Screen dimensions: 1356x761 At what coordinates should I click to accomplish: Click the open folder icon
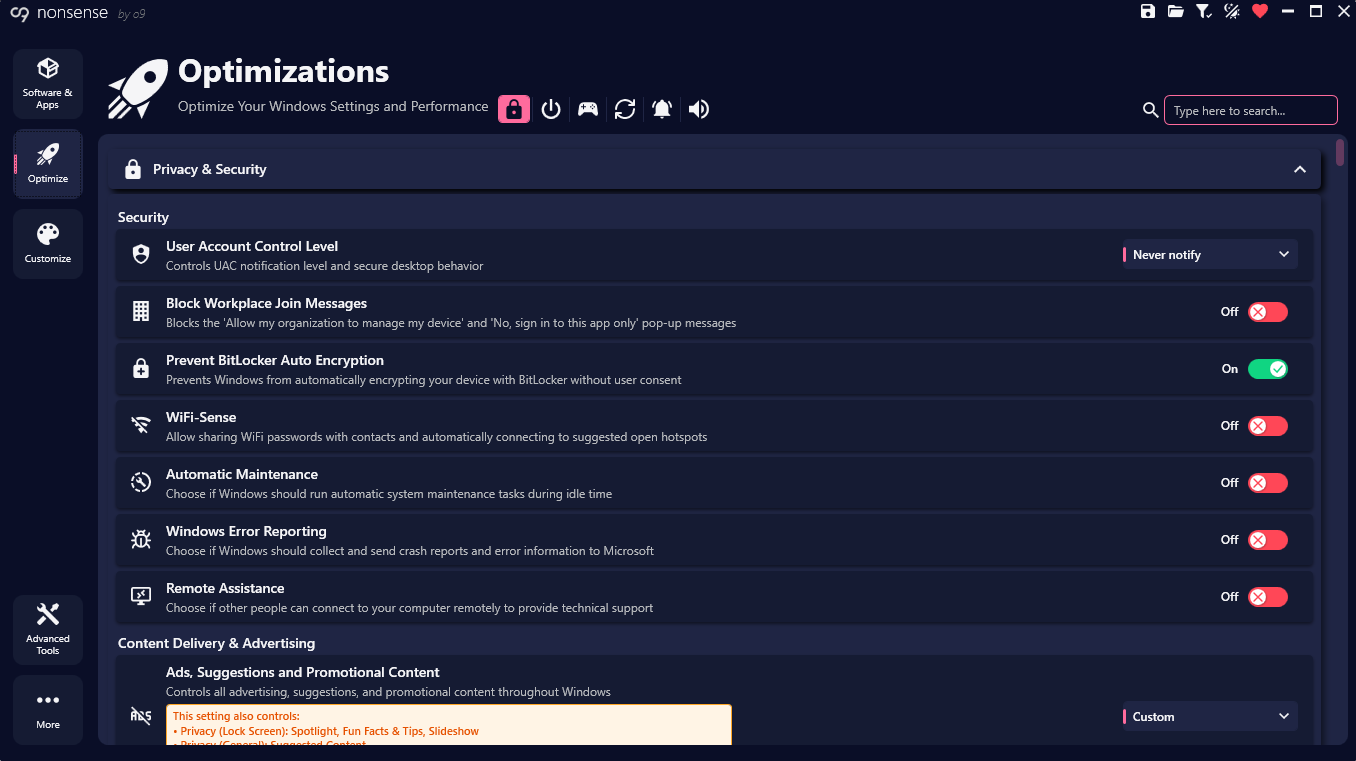(x=1176, y=11)
